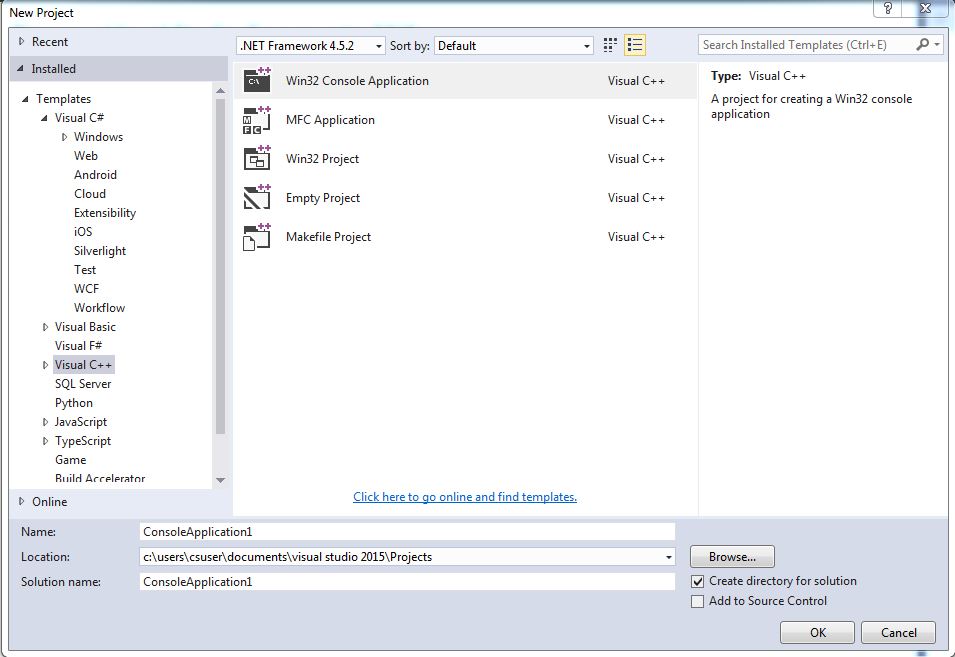
Task: Switch to medium icons list view
Action: click(635, 45)
